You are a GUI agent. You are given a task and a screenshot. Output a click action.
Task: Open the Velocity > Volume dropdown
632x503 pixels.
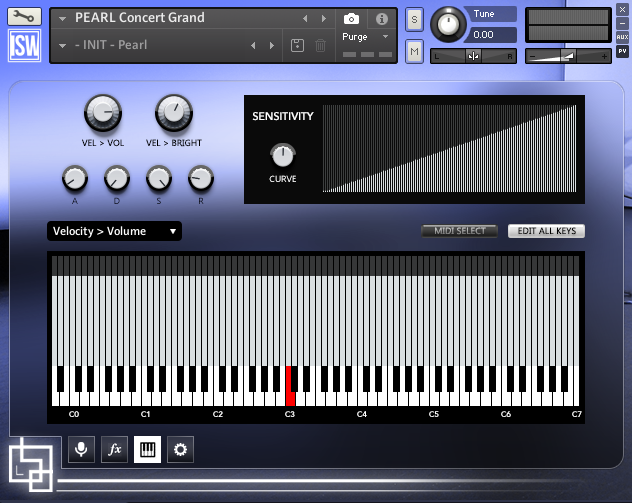(x=114, y=231)
